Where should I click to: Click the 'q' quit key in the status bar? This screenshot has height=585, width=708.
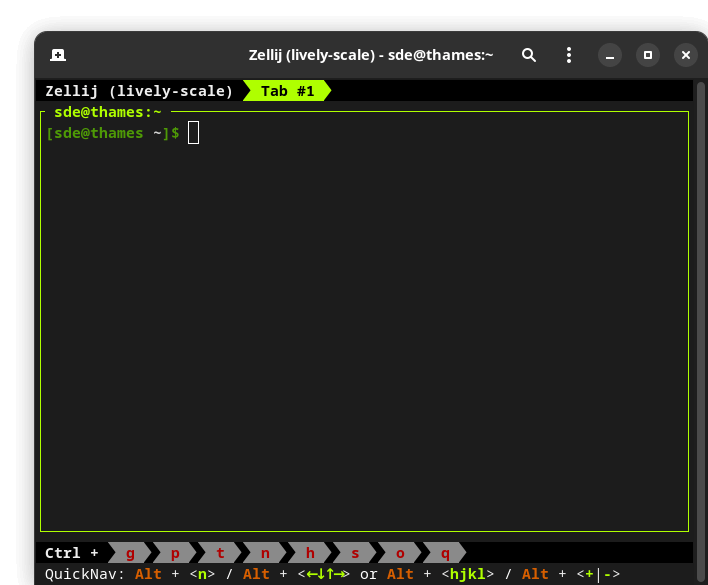(445, 553)
